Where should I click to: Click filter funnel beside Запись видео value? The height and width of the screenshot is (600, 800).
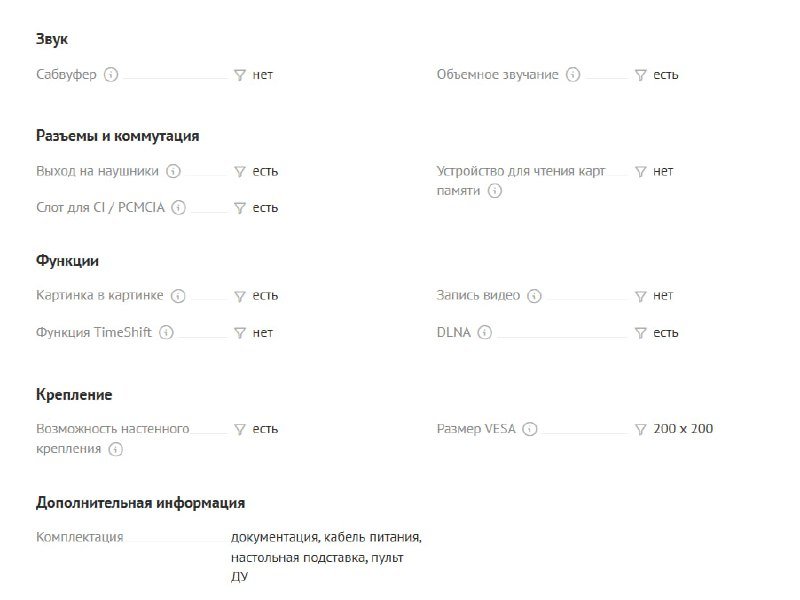pos(641,296)
